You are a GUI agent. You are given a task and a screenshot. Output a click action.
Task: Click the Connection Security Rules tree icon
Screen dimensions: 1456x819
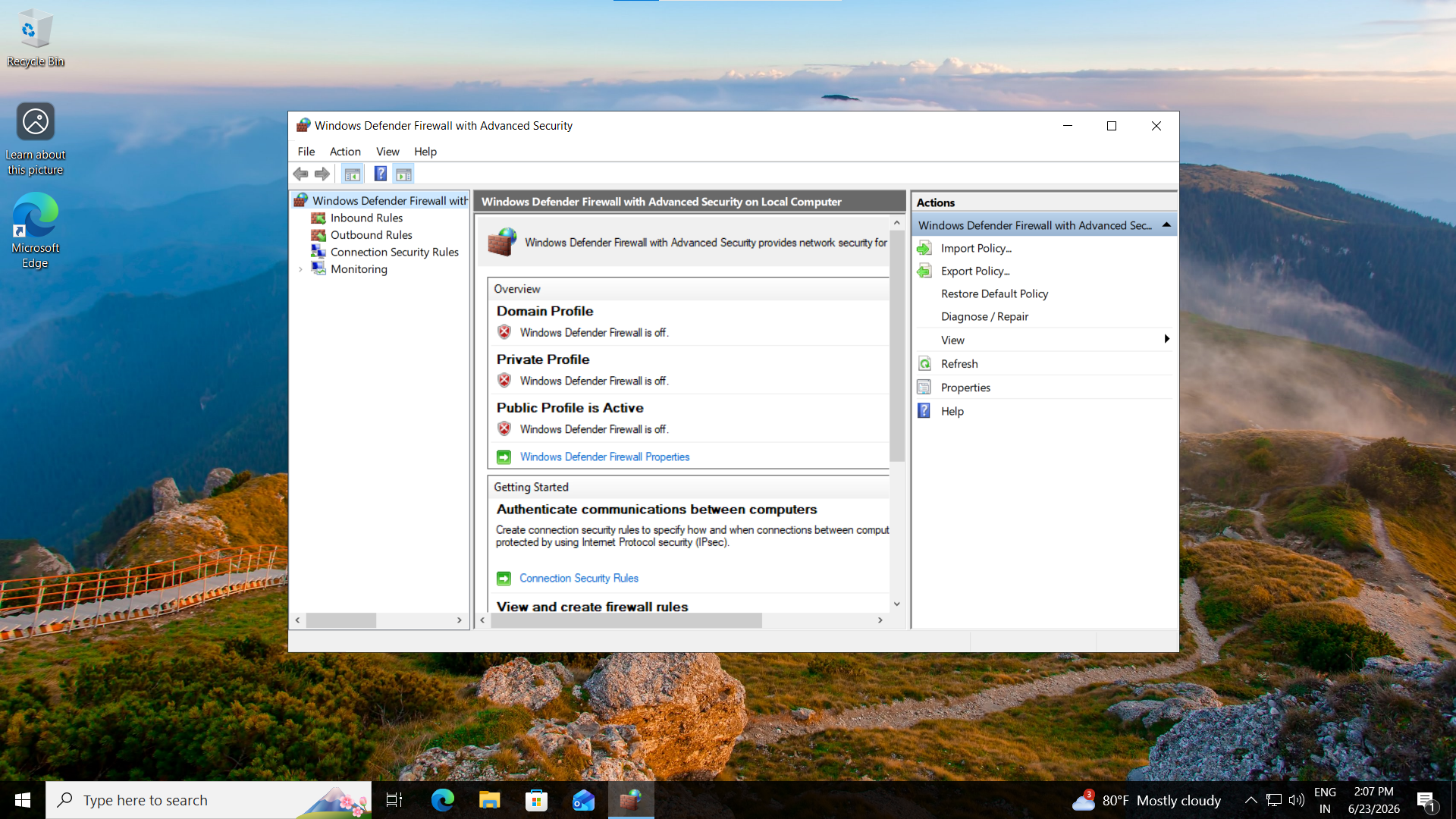tap(318, 252)
